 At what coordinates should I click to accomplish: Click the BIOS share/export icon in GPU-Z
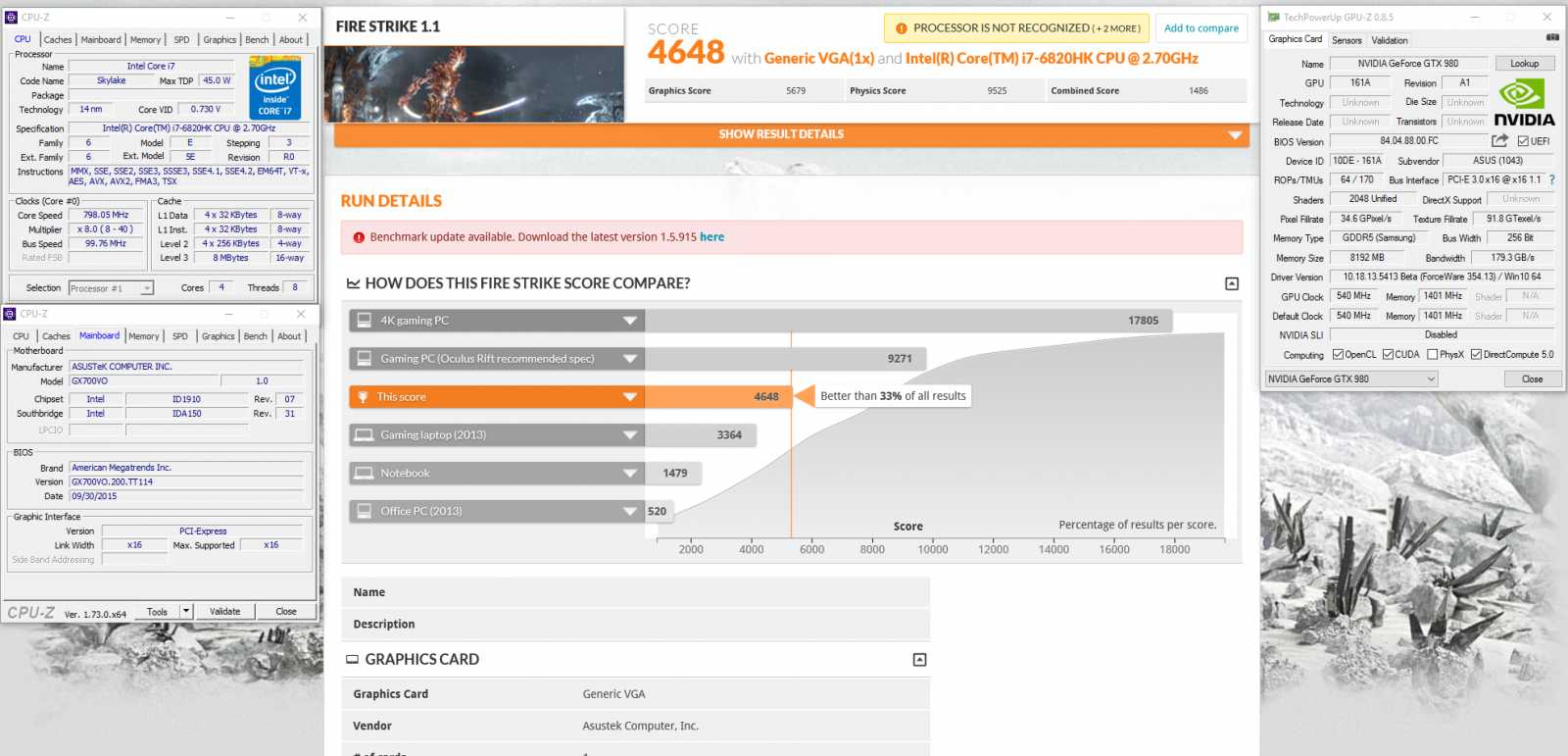tap(1499, 140)
